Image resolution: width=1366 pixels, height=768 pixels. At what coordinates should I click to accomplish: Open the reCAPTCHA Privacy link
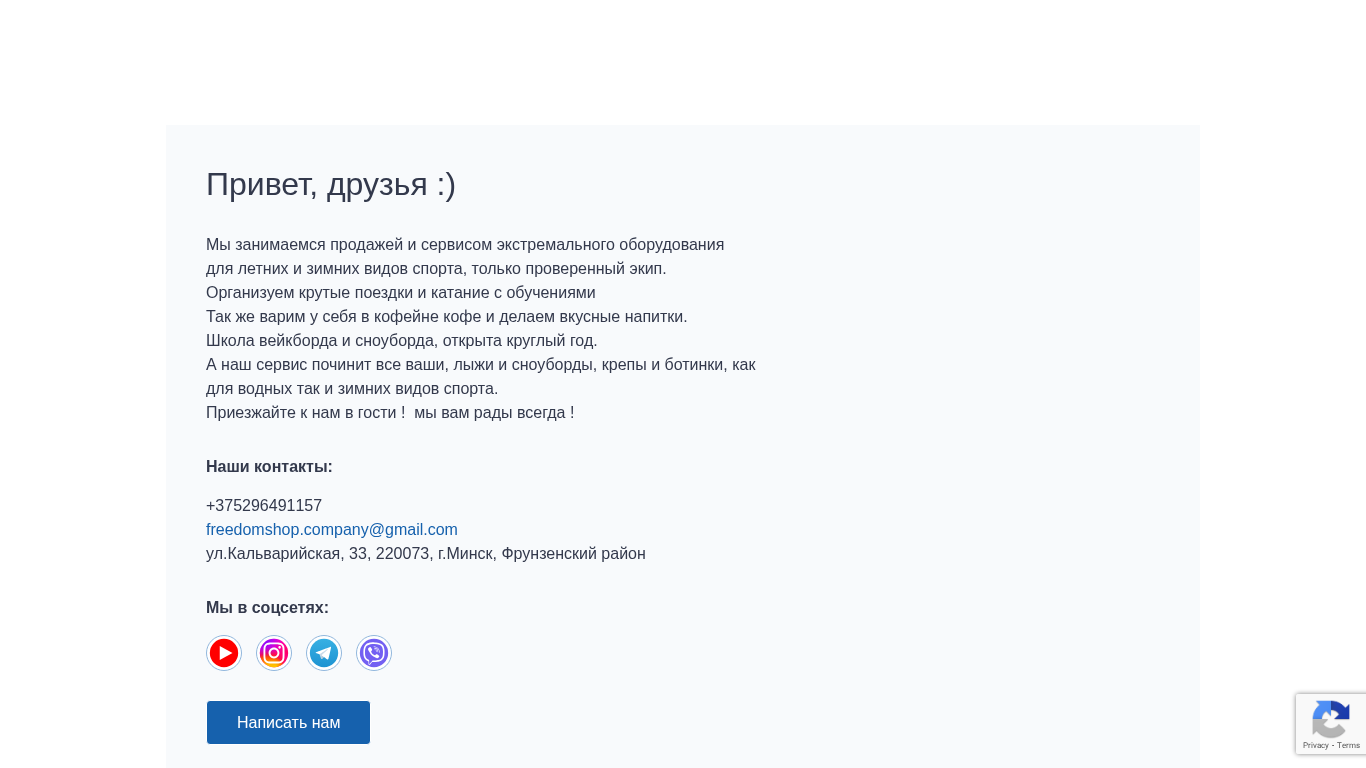pyautogui.click(x=1315, y=745)
